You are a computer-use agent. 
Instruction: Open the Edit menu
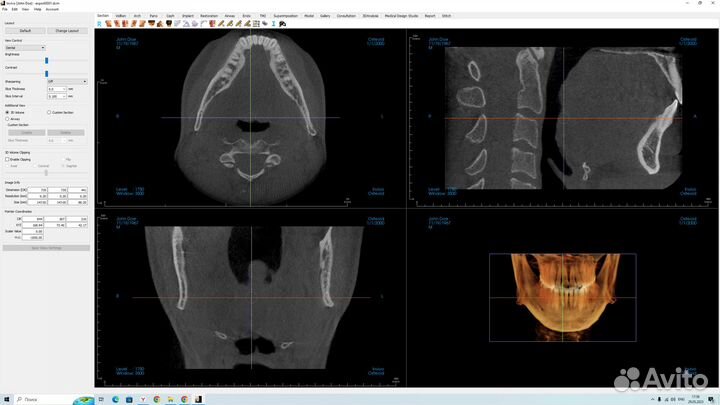15,9
